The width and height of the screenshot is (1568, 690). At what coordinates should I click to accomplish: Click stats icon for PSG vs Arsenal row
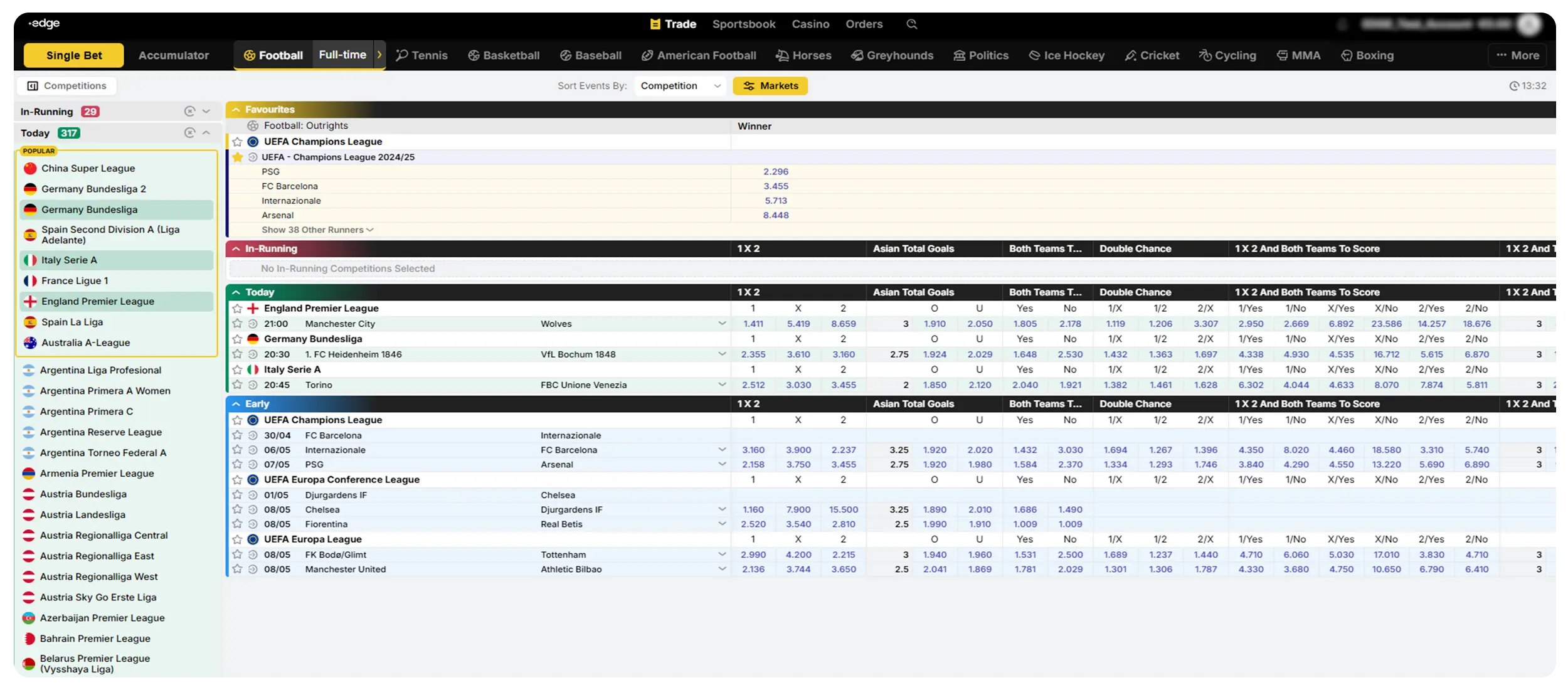tap(253, 464)
